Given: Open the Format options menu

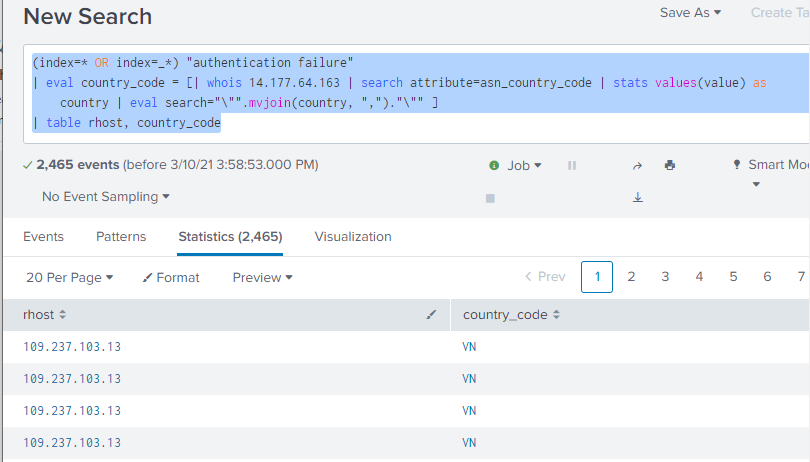Looking at the screenshot, I should tap(171, 278).
